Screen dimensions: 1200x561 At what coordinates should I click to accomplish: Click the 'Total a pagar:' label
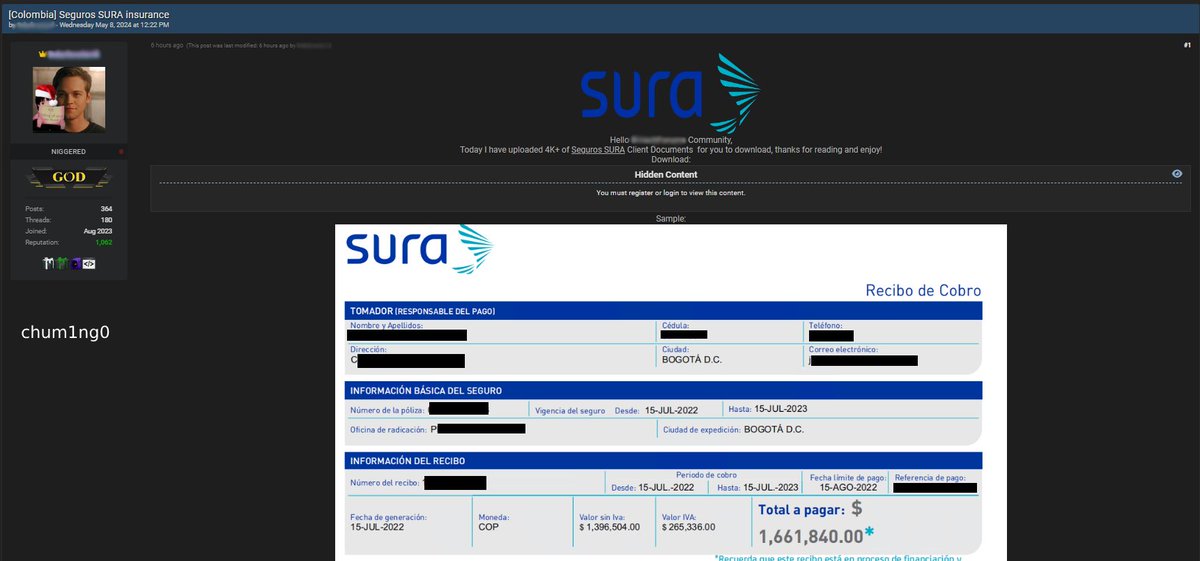(x=800, y=509)
